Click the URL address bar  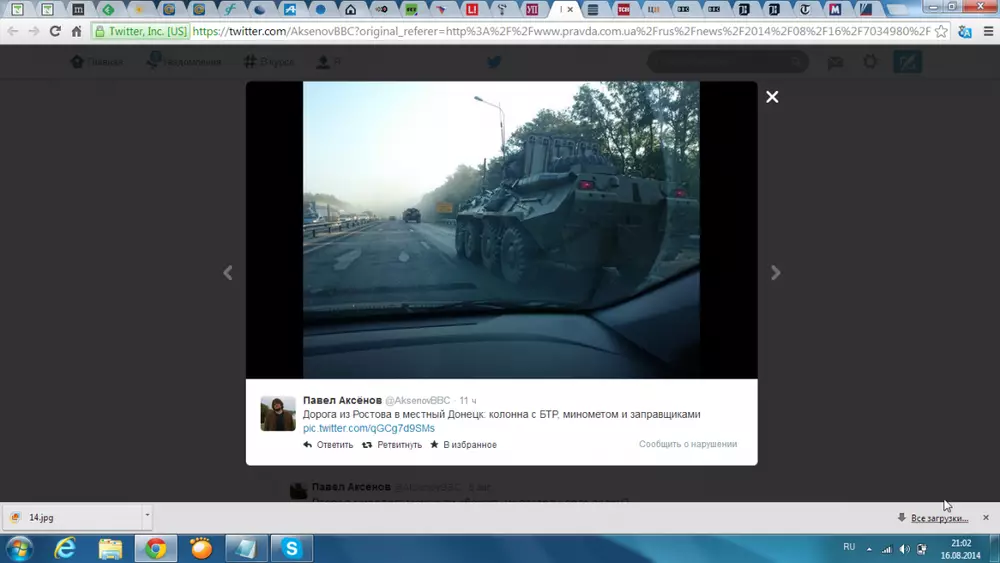pyautogui.click(x=560, y=31)
